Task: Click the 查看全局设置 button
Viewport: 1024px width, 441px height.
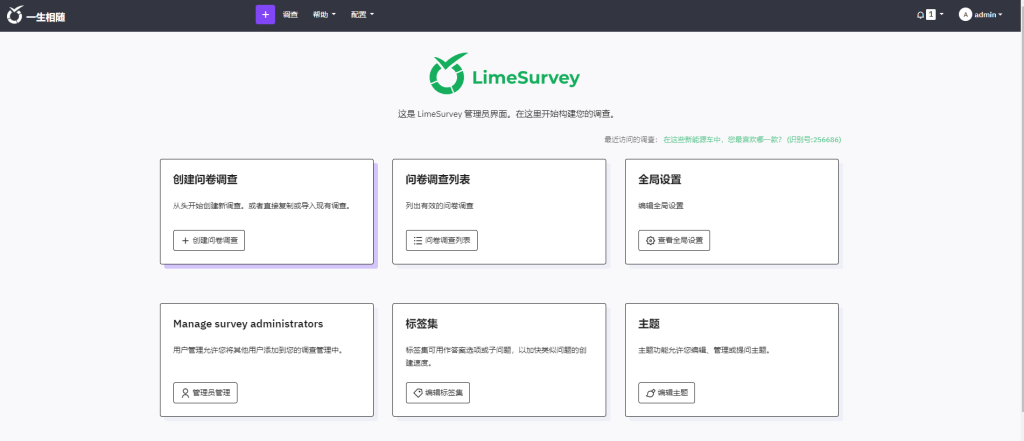Action: click(674, 240)
